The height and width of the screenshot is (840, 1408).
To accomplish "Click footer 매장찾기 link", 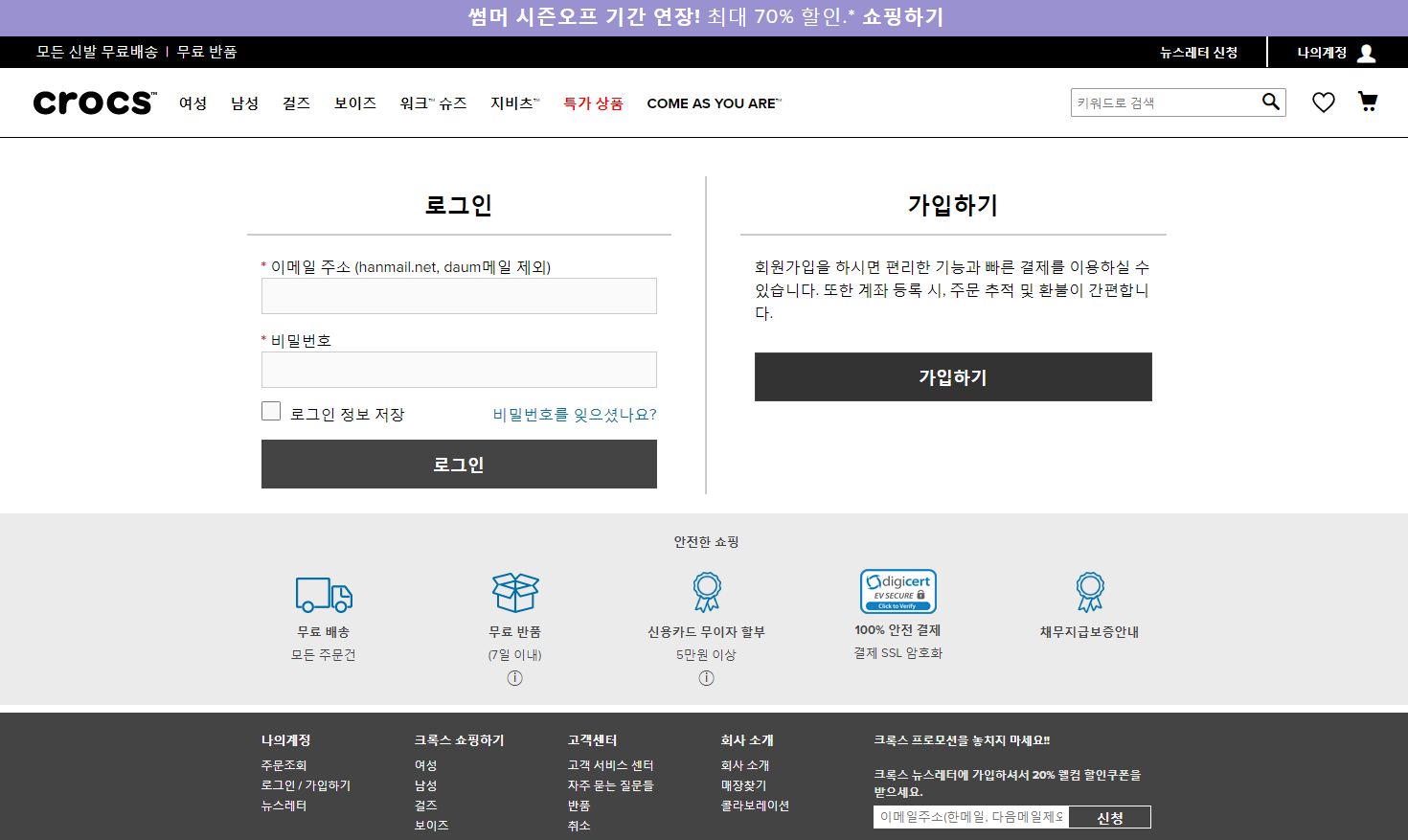I will click(x=743, y=785).
